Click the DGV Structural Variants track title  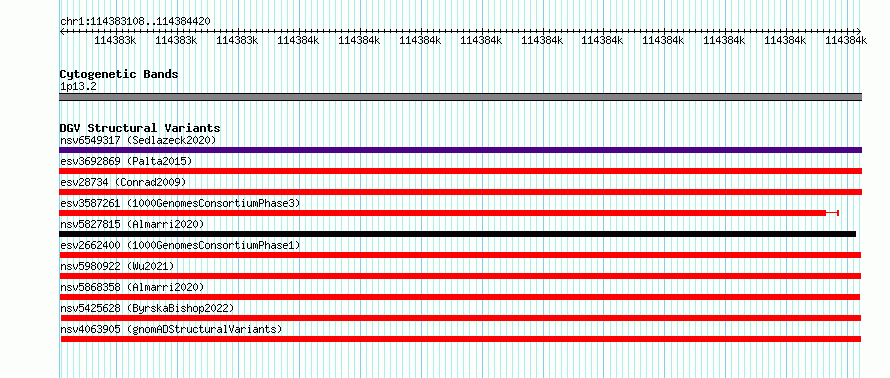(140, 128)
